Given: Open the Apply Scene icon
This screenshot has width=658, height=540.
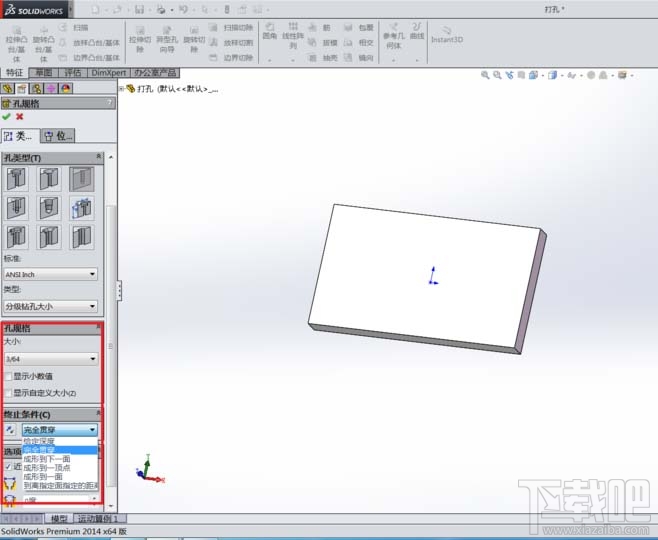Looking at the screenshot, I should pos(603,75).
